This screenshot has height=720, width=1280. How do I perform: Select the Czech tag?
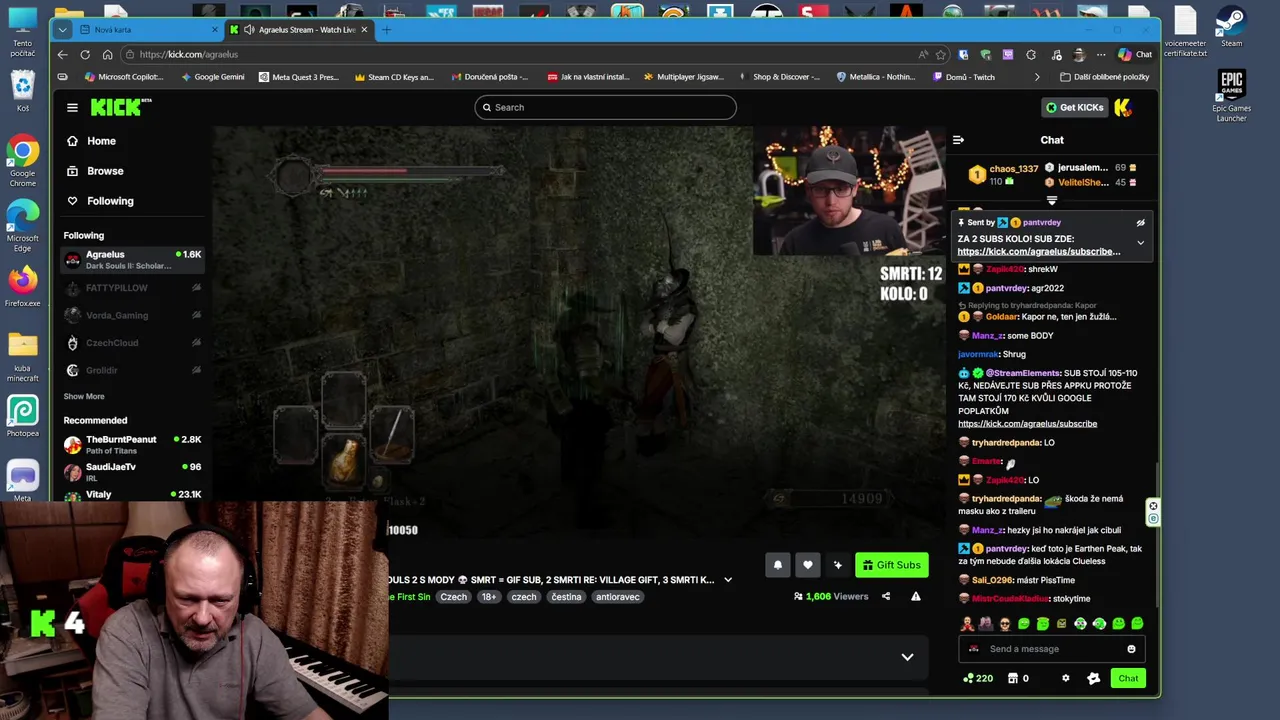(x=454, y=597)
